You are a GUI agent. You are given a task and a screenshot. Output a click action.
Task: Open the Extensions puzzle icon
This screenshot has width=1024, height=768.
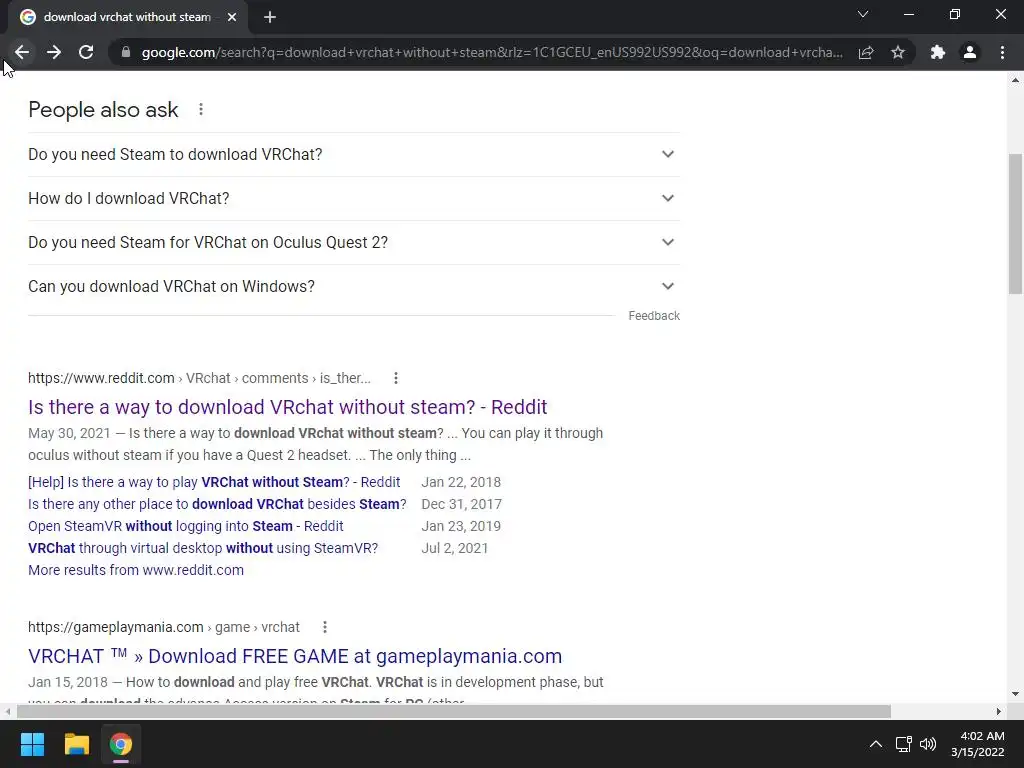click(x=938, y=52)
